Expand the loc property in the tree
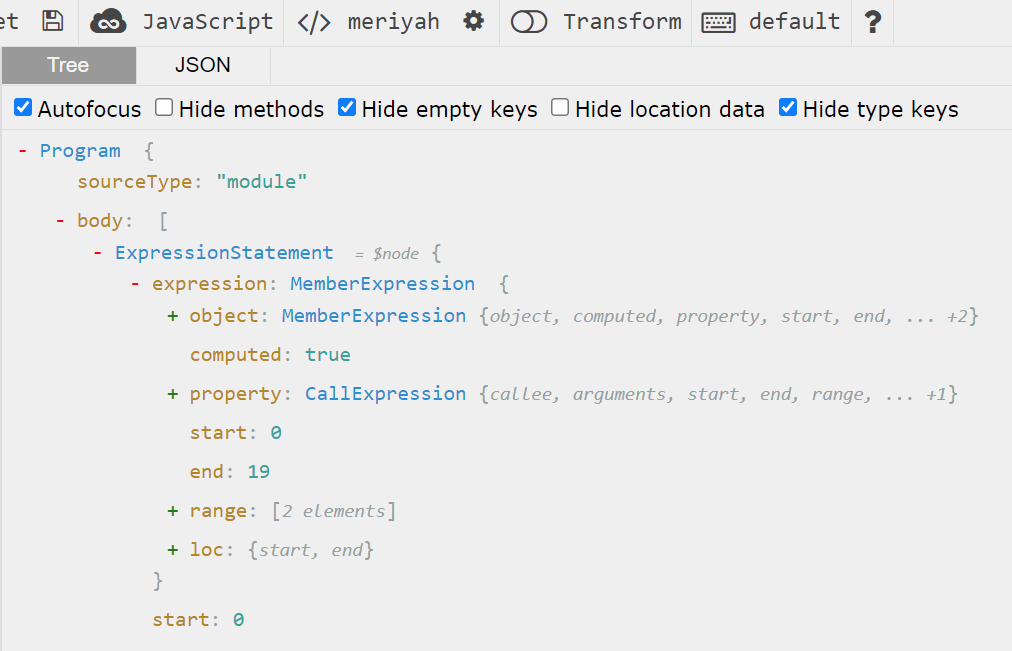The width and height of the screenshot is (1012, 651). (172, 549)
